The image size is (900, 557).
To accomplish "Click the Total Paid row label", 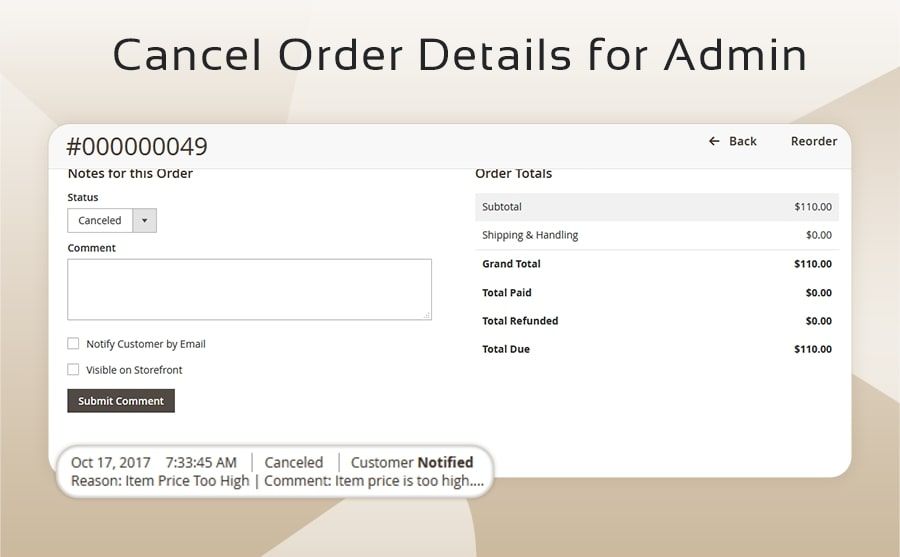I will point(507,293).
